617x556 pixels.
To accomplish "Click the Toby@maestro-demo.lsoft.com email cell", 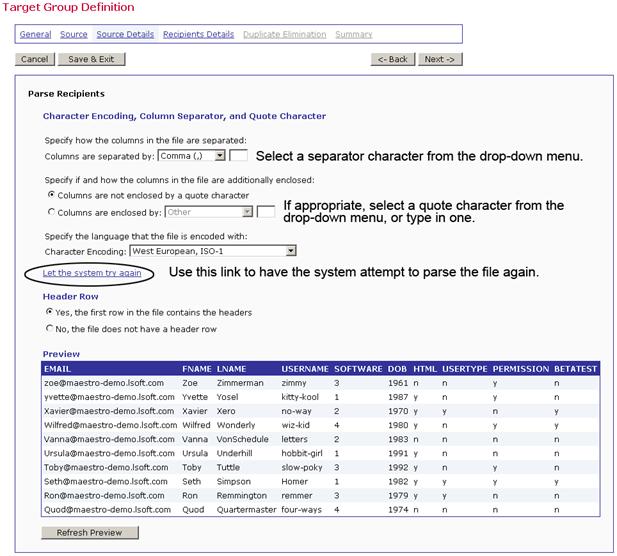I will click(x=106, y=467).
